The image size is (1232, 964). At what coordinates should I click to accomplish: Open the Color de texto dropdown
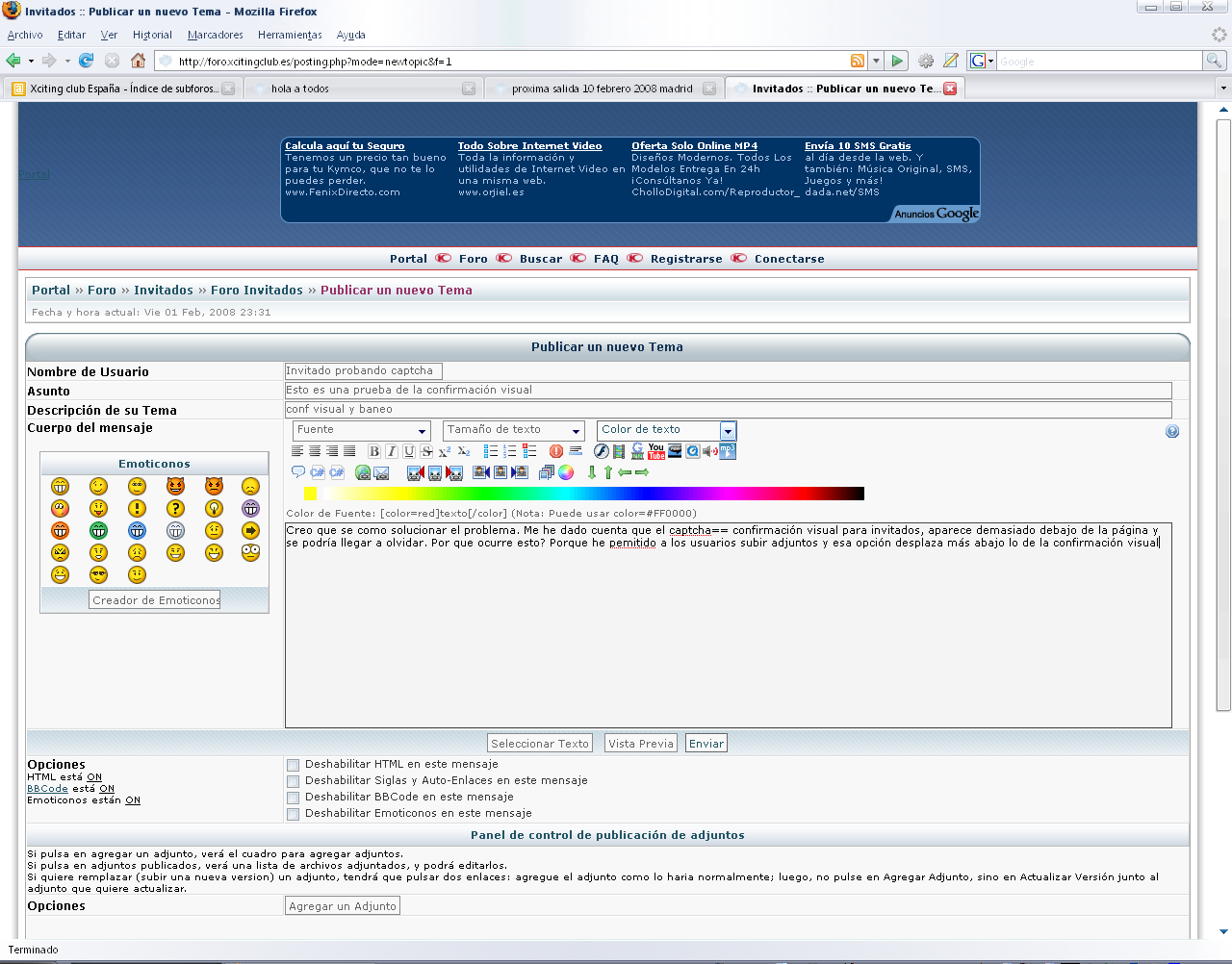tap(666, 430)
